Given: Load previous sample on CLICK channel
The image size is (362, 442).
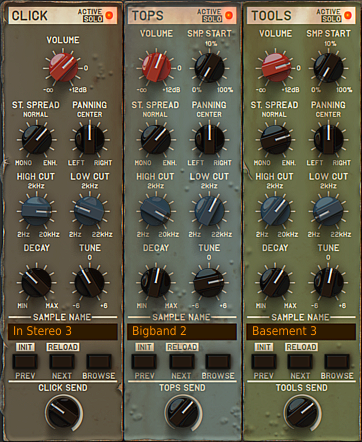Looking at the screenshot, I should coord(25,361).
